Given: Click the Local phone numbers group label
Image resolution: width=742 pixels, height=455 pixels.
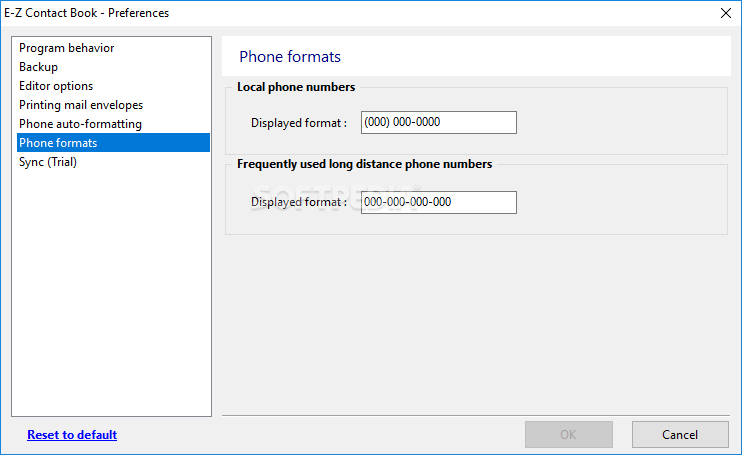Looking at the screenshot, I should click(296, 87).
